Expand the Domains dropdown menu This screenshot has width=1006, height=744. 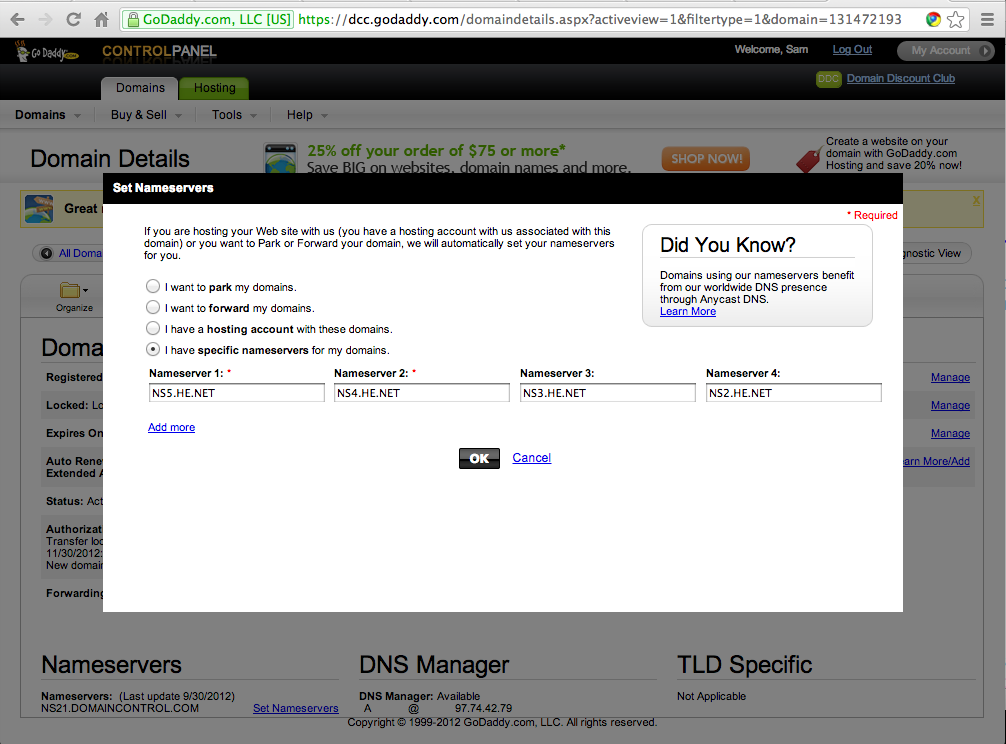[47, 115]
